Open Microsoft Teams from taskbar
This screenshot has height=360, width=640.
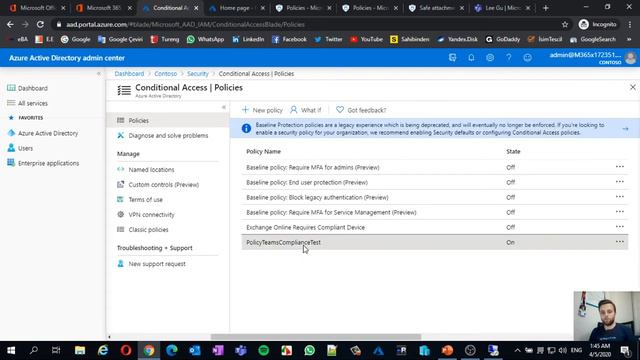pos(241,350)
